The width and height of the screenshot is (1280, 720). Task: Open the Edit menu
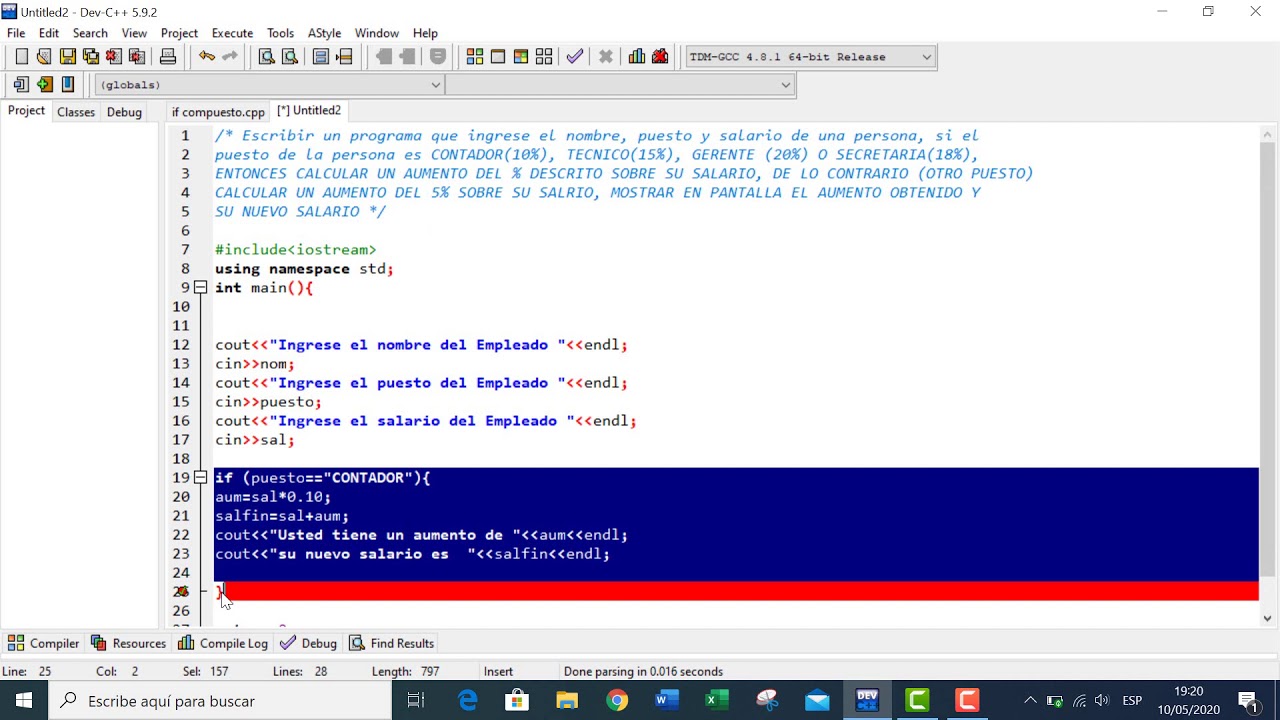(49, 33)
